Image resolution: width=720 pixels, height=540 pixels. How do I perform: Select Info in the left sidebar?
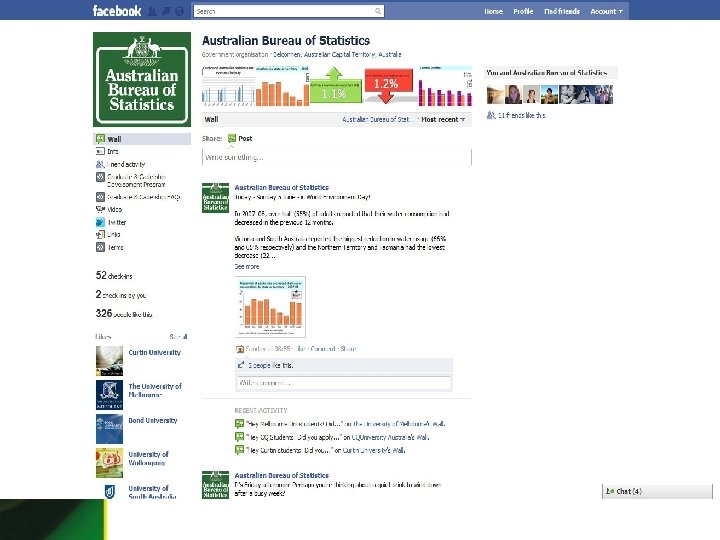(112, 151)
